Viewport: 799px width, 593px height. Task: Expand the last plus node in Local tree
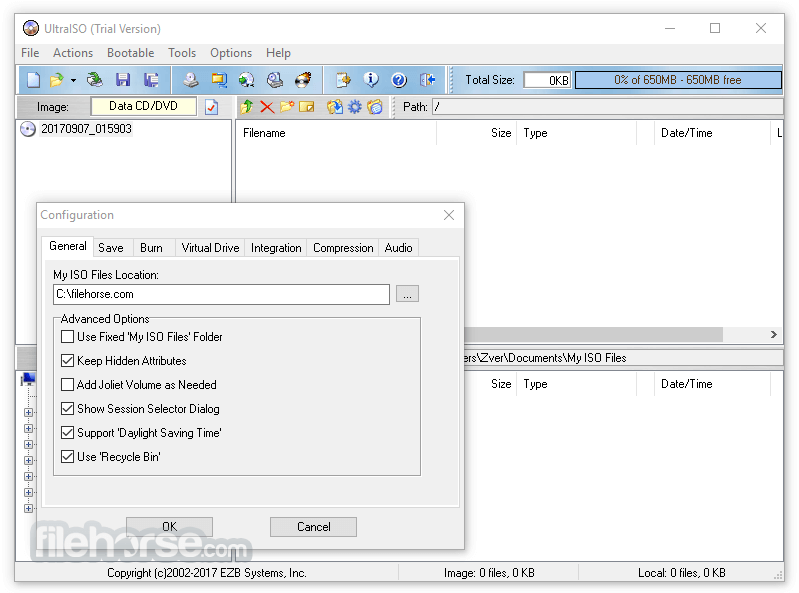pos(29,508)
